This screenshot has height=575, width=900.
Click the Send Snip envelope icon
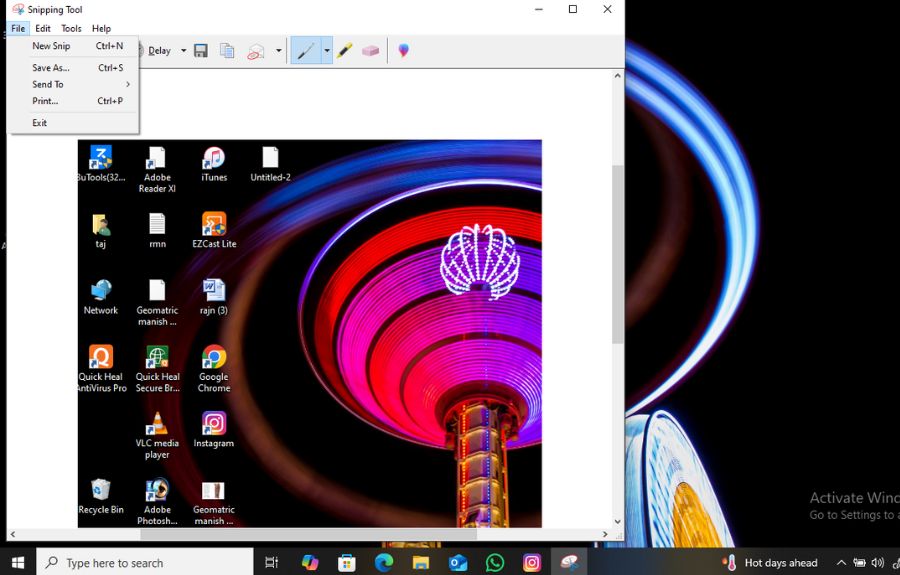(x=256, y=52)
